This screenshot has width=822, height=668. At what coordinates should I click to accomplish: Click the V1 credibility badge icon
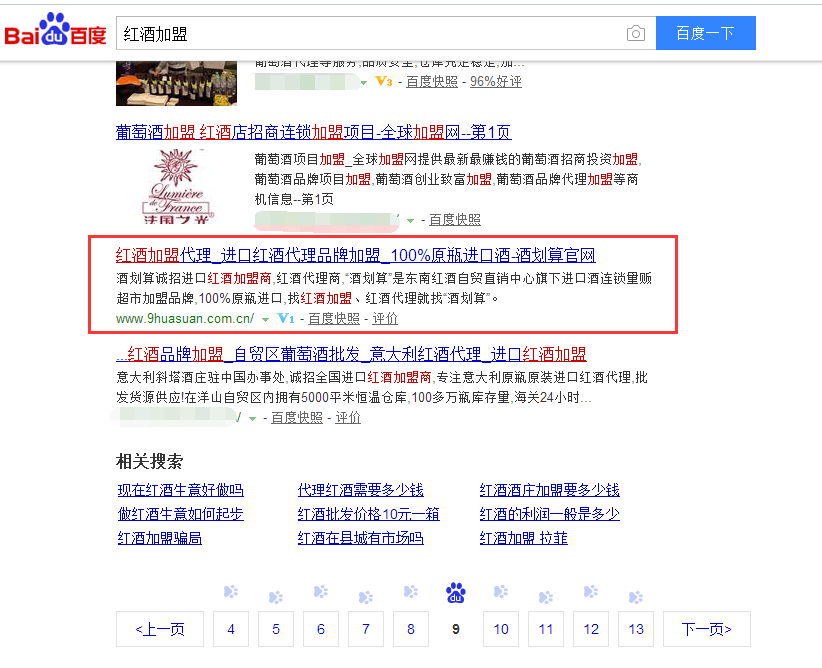coord(286,318)
